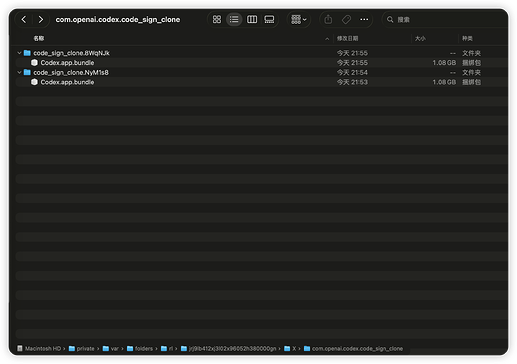This screenshot has height=364, width=517.
Task: Click folder icon of code_sign_clone.NyM1s8
Action: (27, 72)
